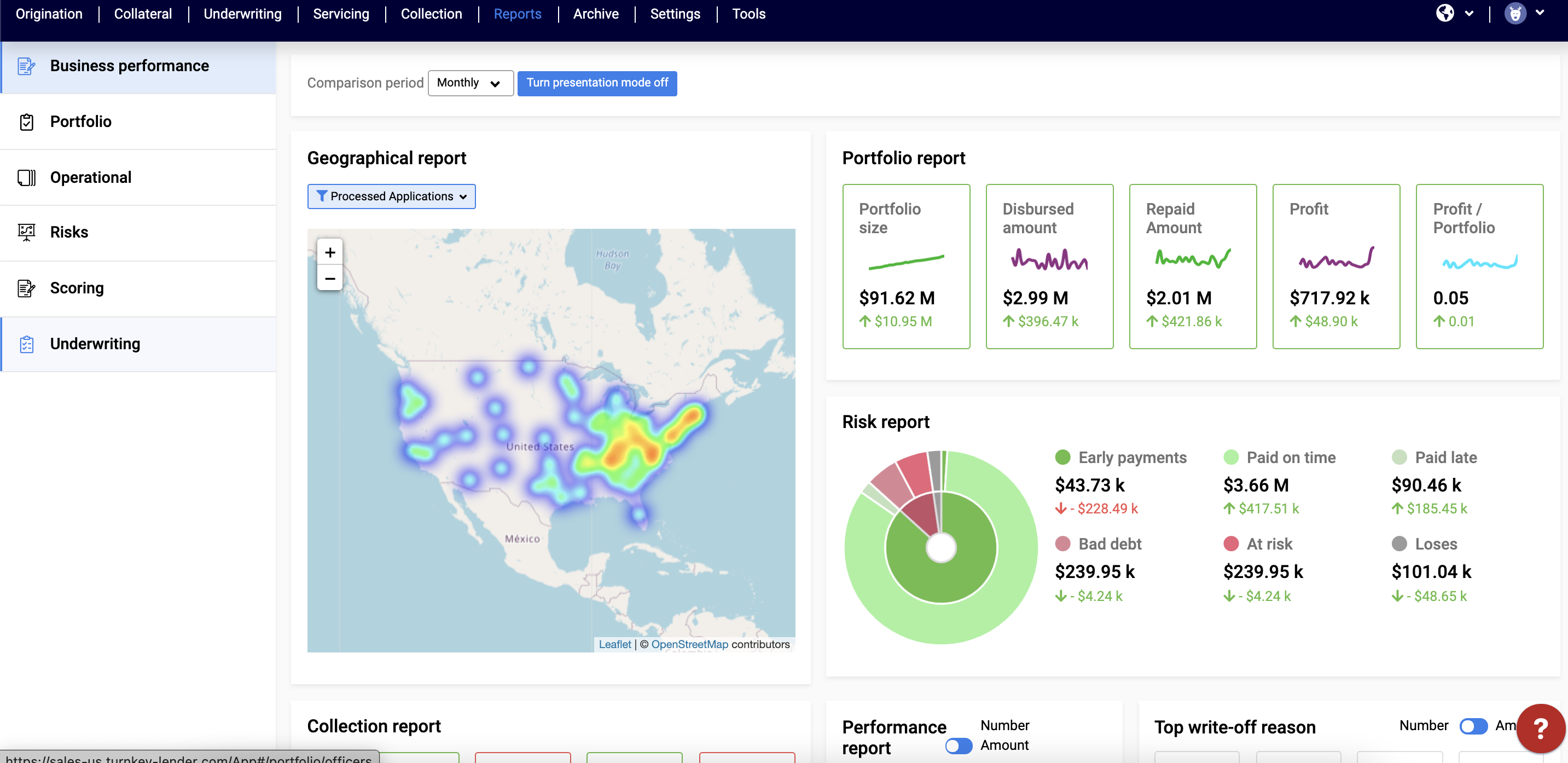Click the Risks presentation-board icon
This screenshot has height=763, width=1568.
point(26,232)
